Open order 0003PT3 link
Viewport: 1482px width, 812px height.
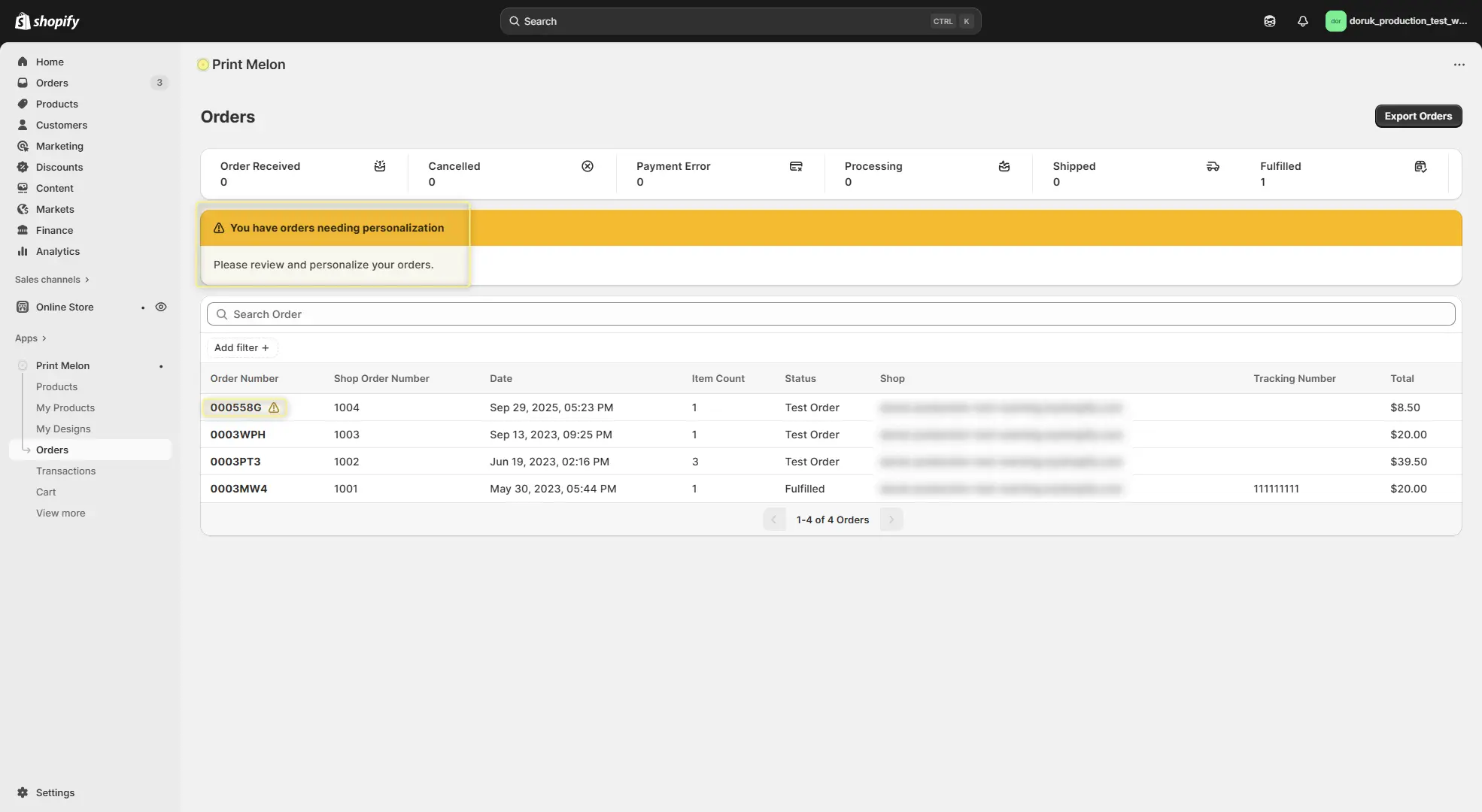235,462
